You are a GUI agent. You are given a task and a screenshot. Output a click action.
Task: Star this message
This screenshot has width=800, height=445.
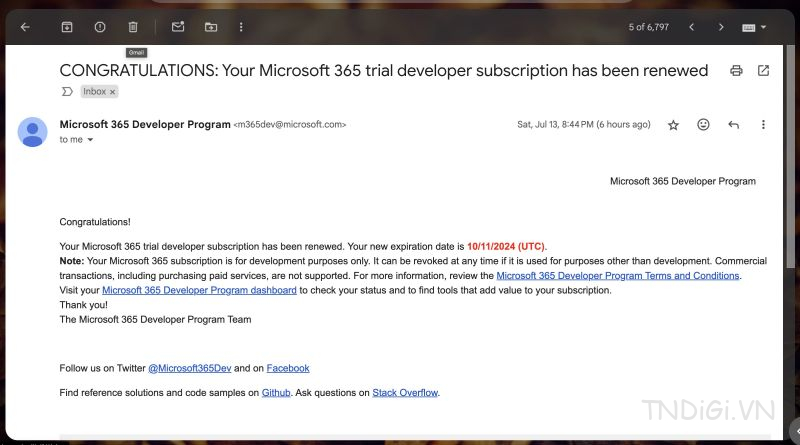[x=673, y=125]
